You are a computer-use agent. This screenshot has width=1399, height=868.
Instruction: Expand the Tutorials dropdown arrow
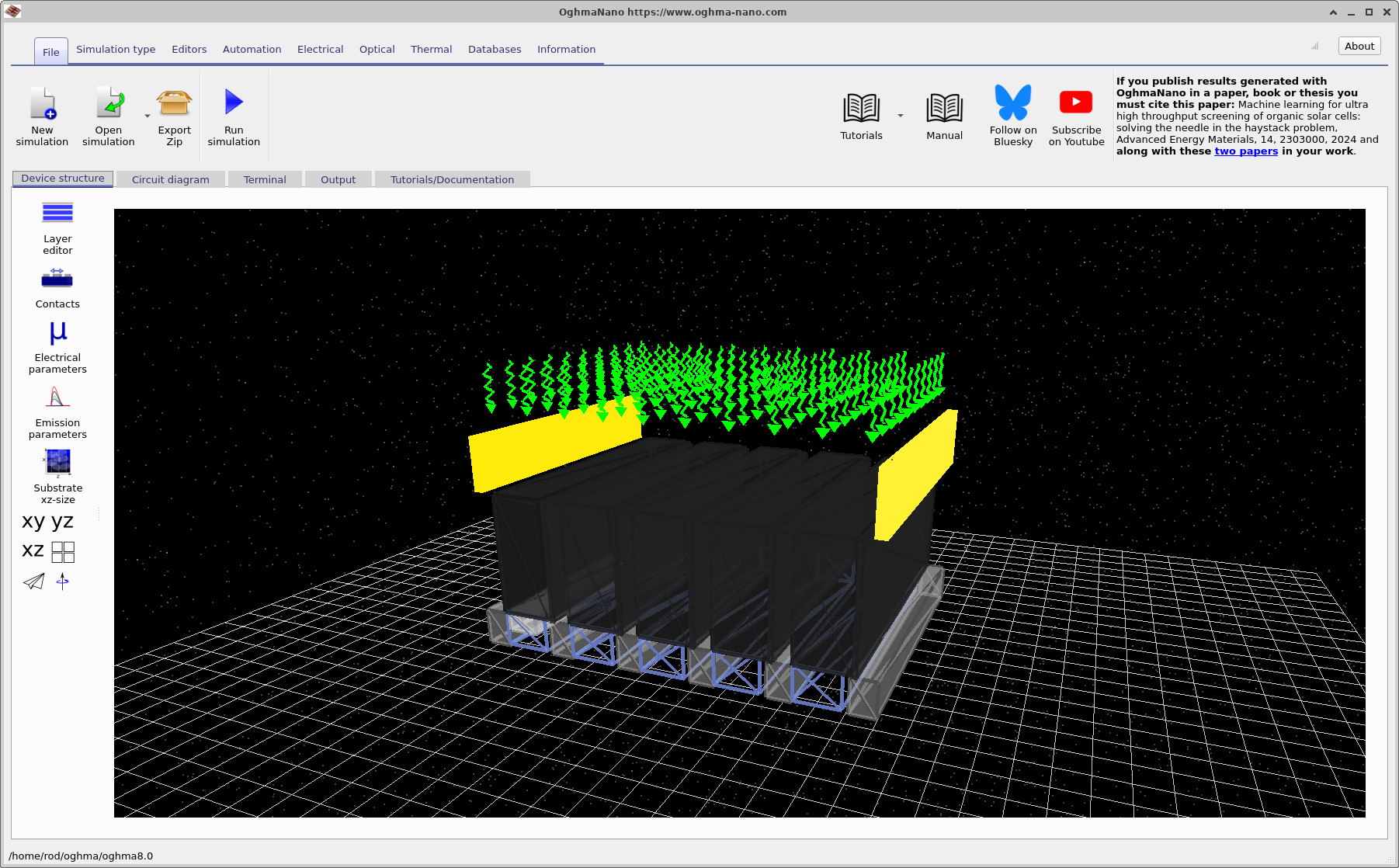pyautogui.click(x=899, y=114)
